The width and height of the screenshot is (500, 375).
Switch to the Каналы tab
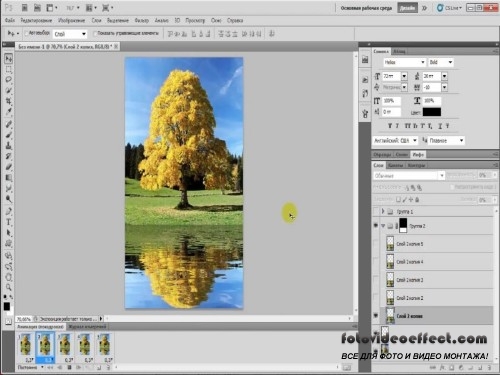[396, 165]
